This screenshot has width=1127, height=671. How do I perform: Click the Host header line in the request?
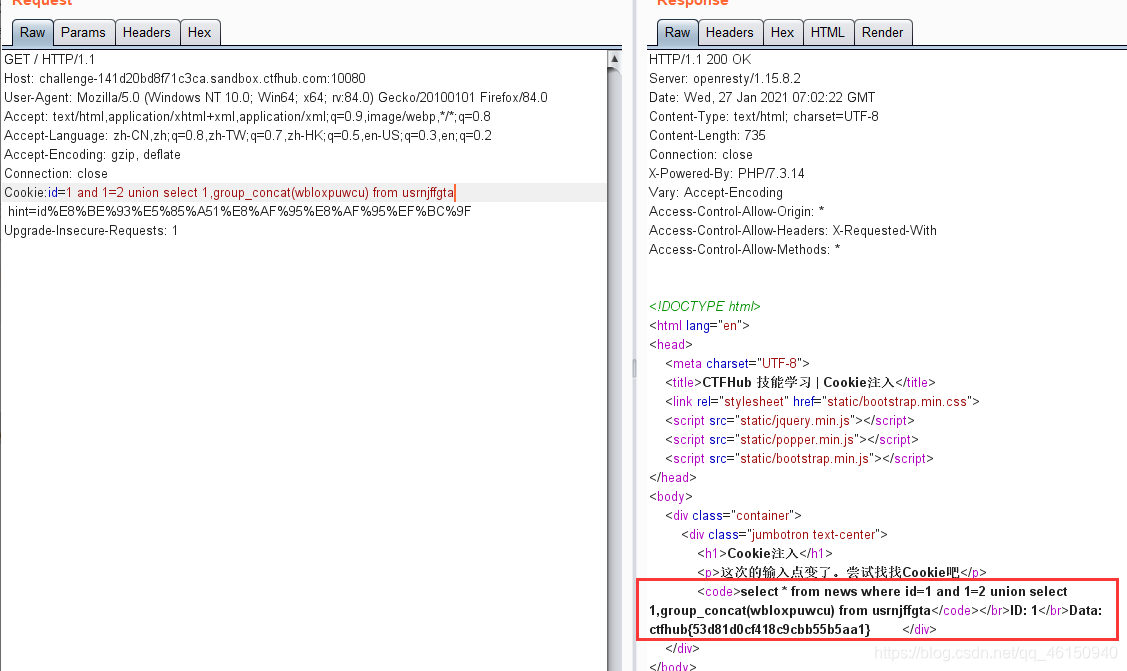click(x=185, y=78)
